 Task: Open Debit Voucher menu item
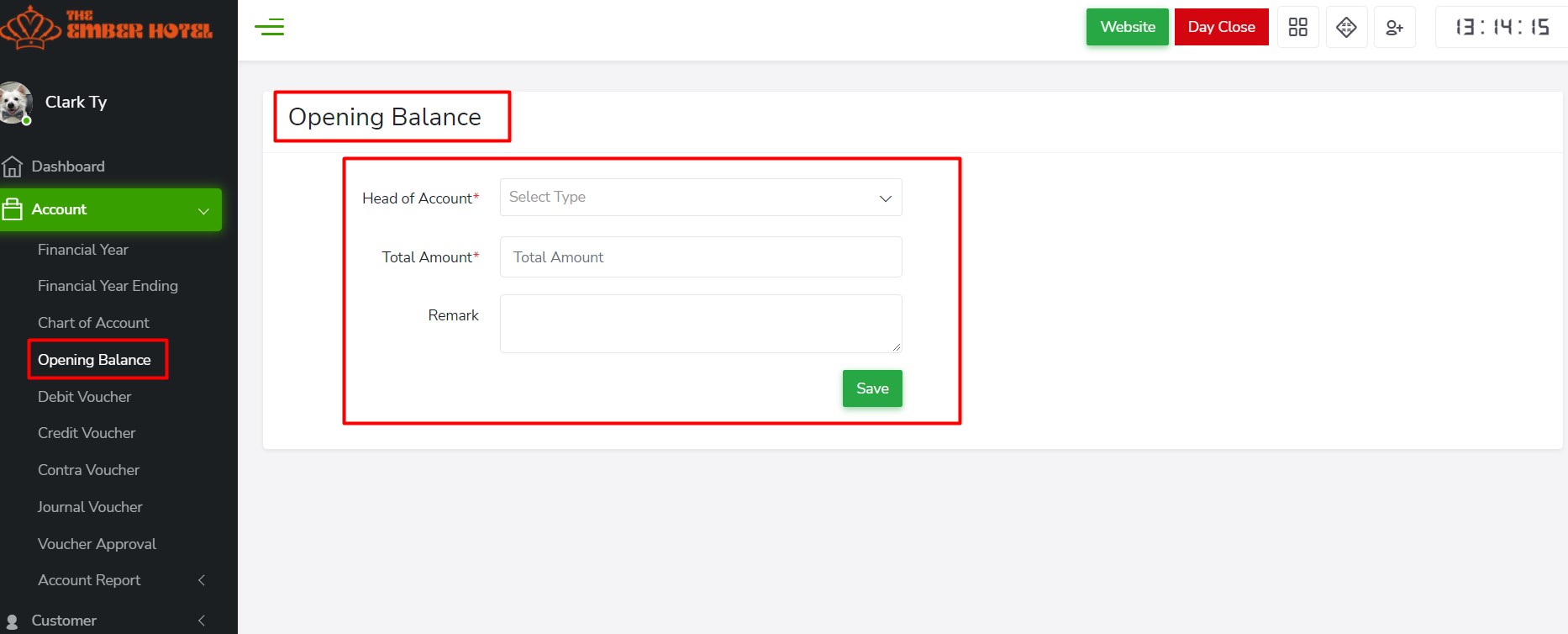[x=85, y=397]
